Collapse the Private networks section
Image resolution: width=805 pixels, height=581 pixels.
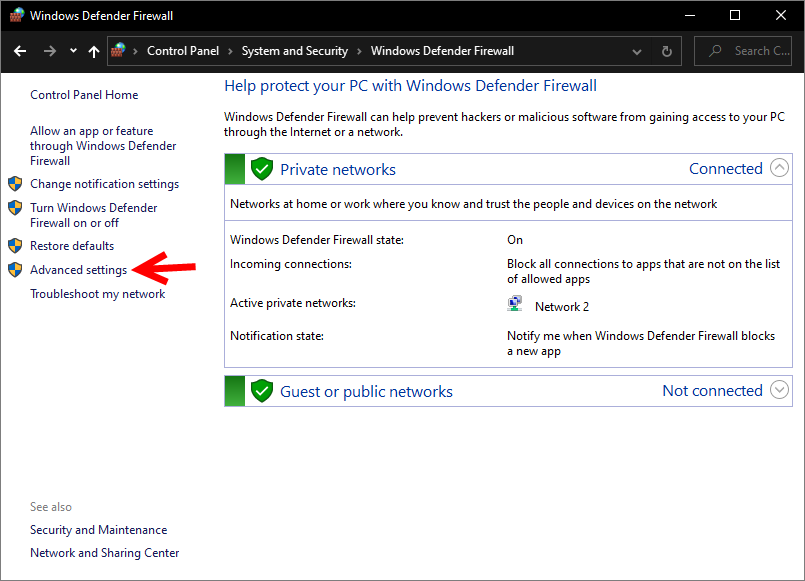click(x=779, y=168)
